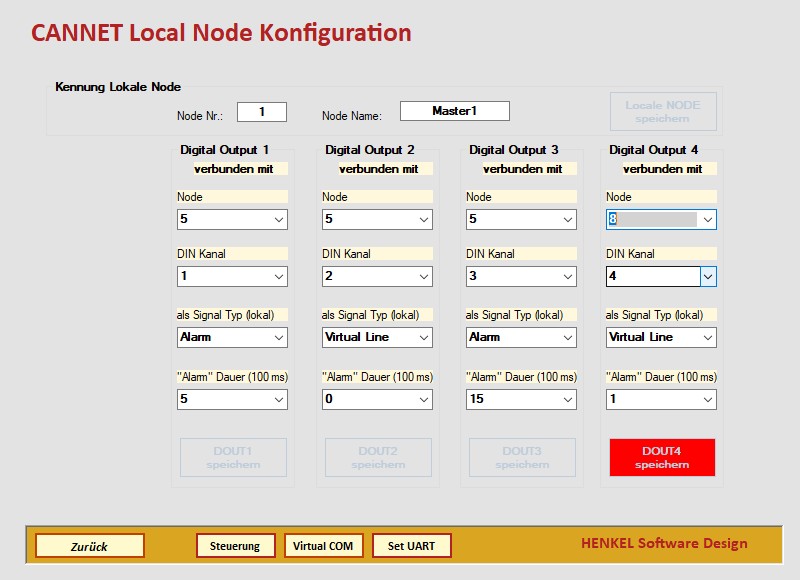The height and width of the screenshot is (580, 800).
Task: Open the Node dropdown under Digital Output 1
Action: (x=232, y=219)
